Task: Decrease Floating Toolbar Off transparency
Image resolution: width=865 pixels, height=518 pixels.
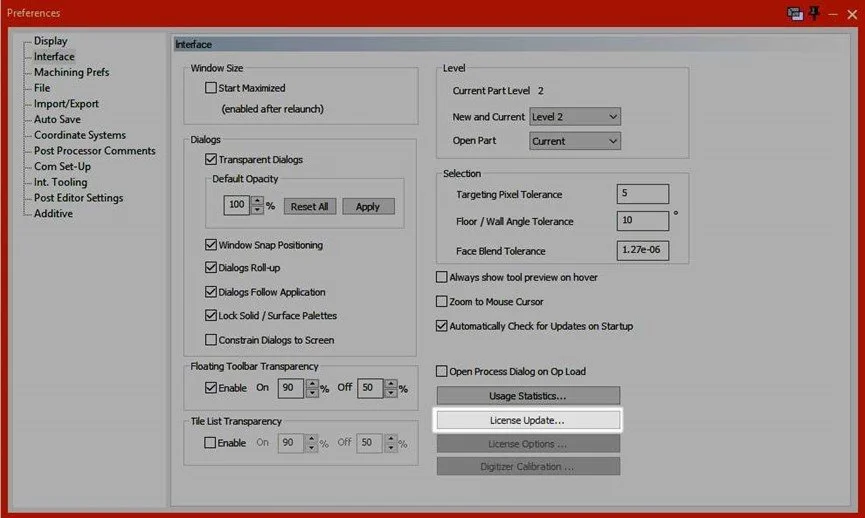Action: coord(391,393)
